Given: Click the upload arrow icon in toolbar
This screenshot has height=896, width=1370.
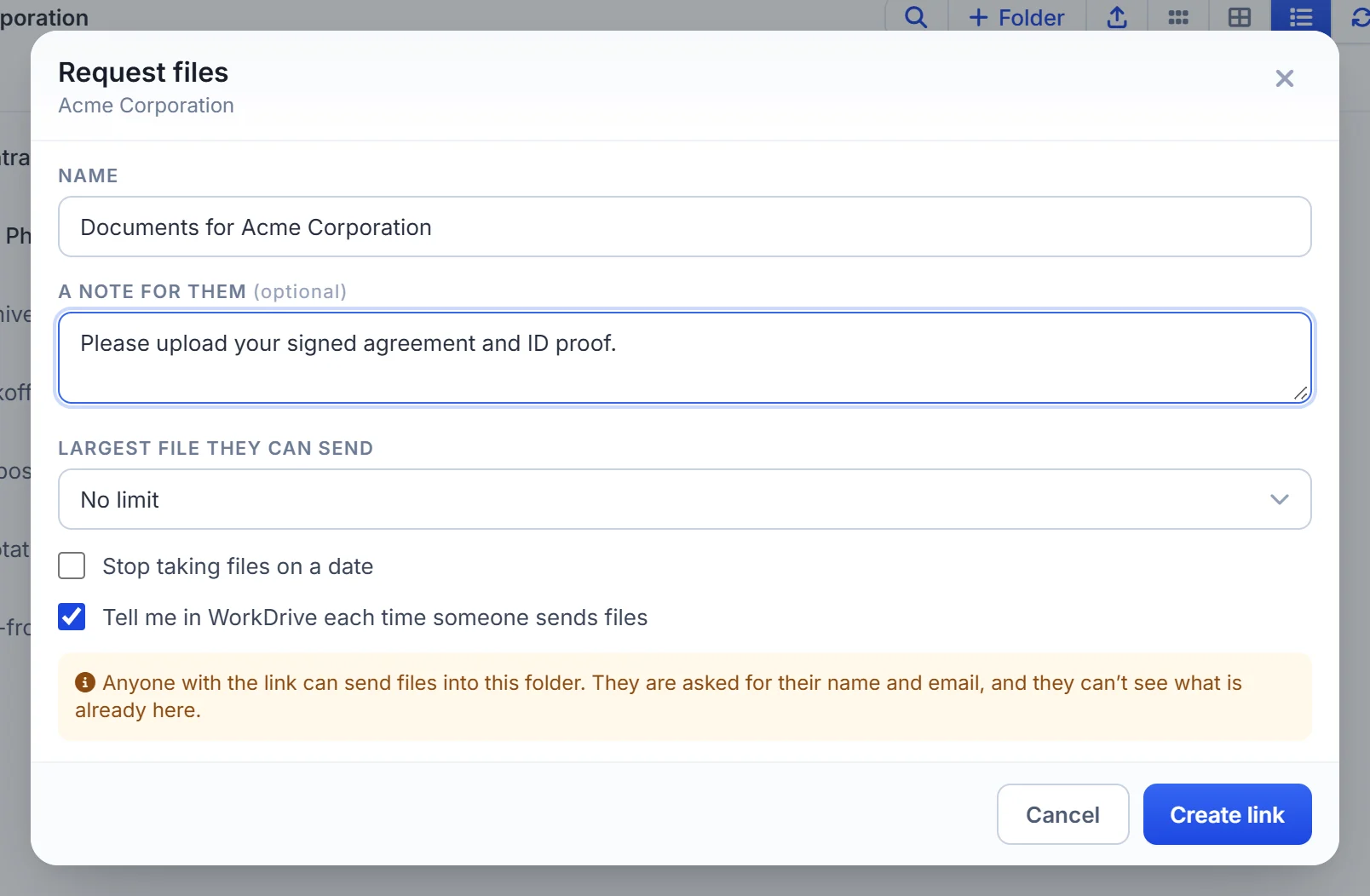Looking at the screenshot, I should (x=1117, y=17).
